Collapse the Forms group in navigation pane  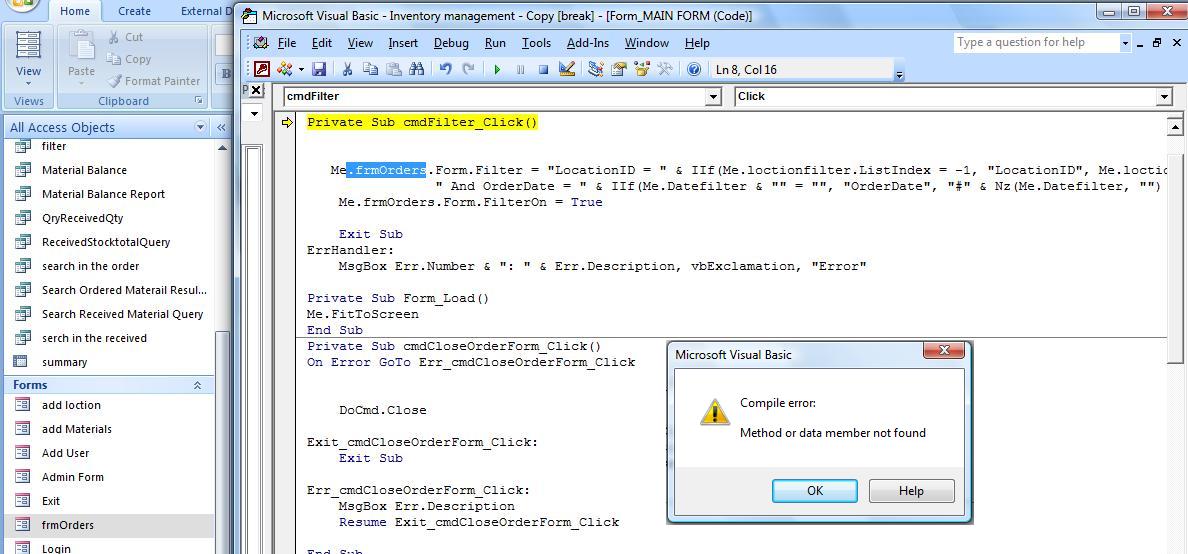click(x=198, y=385)
